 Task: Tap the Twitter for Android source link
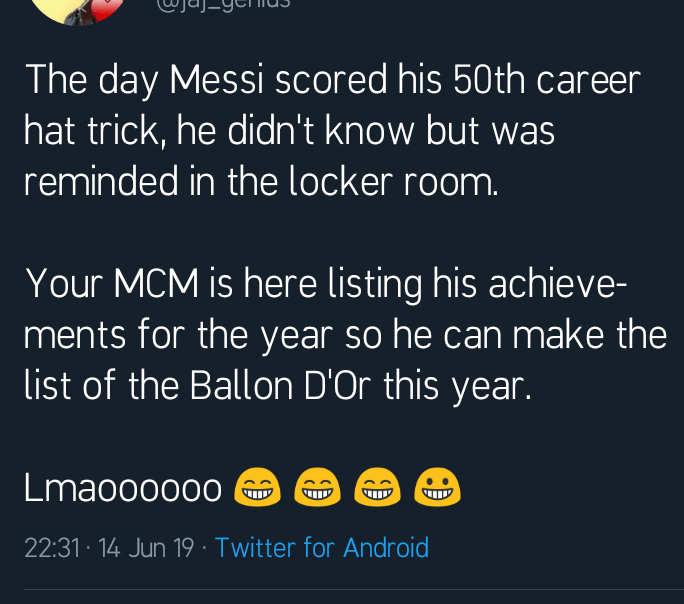point(321,548)
